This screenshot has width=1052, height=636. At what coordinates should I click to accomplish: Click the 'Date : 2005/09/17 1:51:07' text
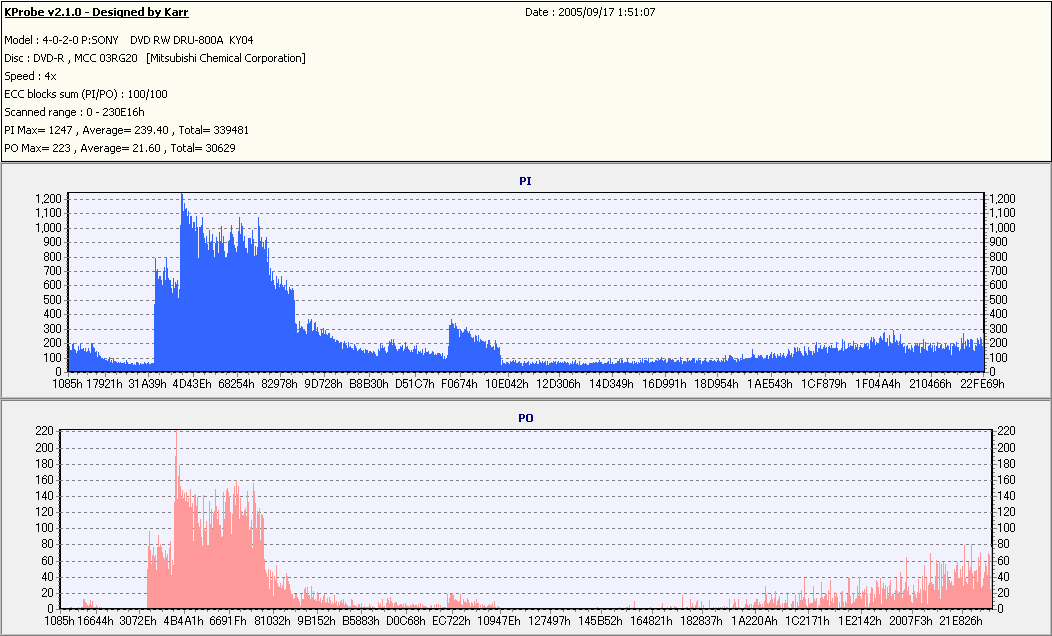point(590,12)
